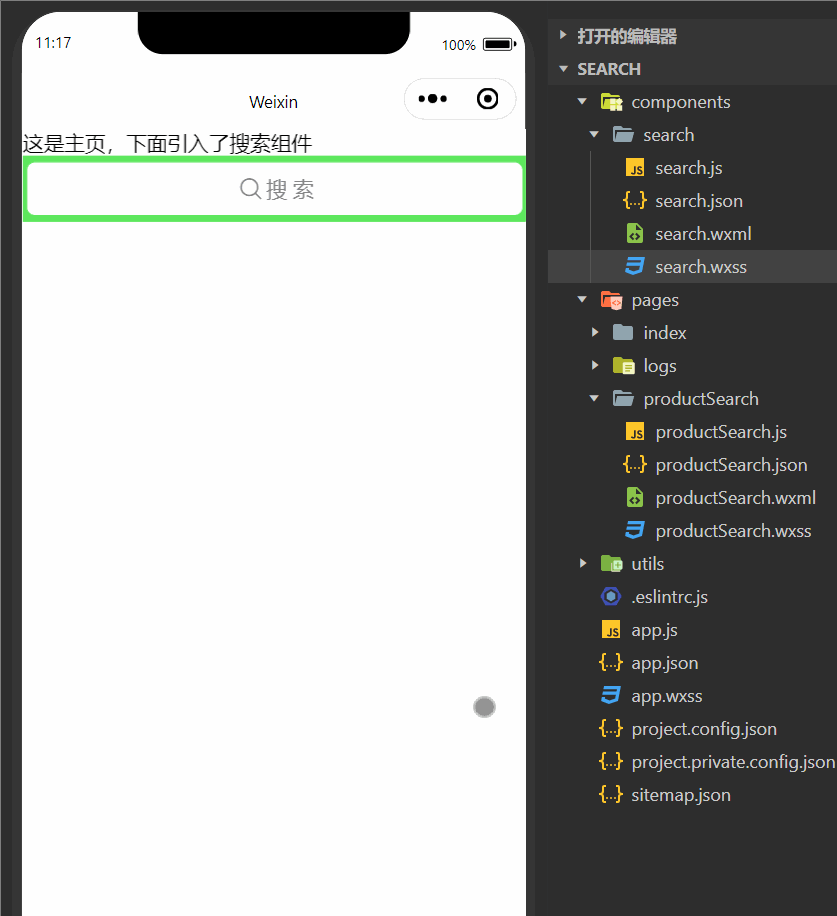837x916 pixels.
Task: Click the blue icon of search.wxss
Action: pos(635,267)
